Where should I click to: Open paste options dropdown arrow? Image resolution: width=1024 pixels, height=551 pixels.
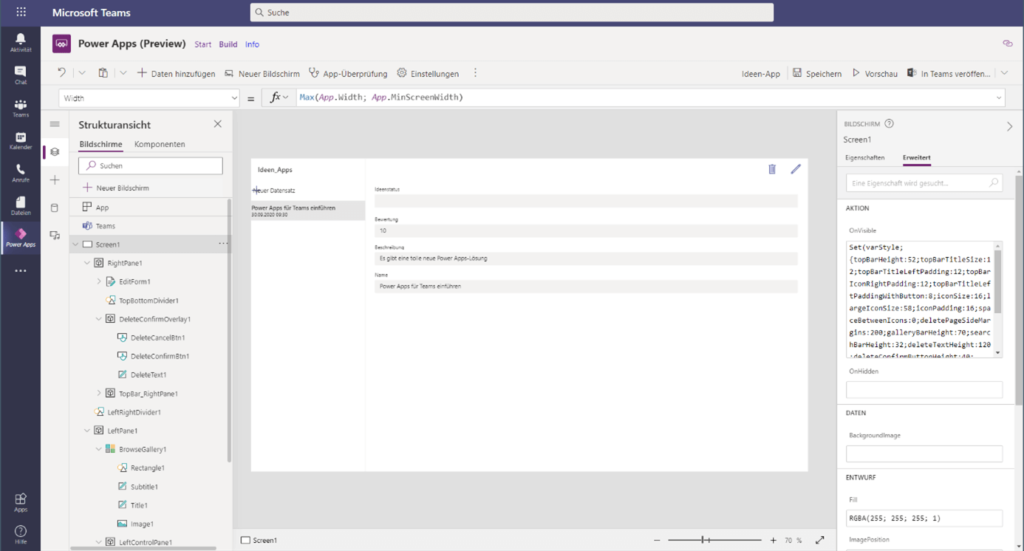point(123,73)
